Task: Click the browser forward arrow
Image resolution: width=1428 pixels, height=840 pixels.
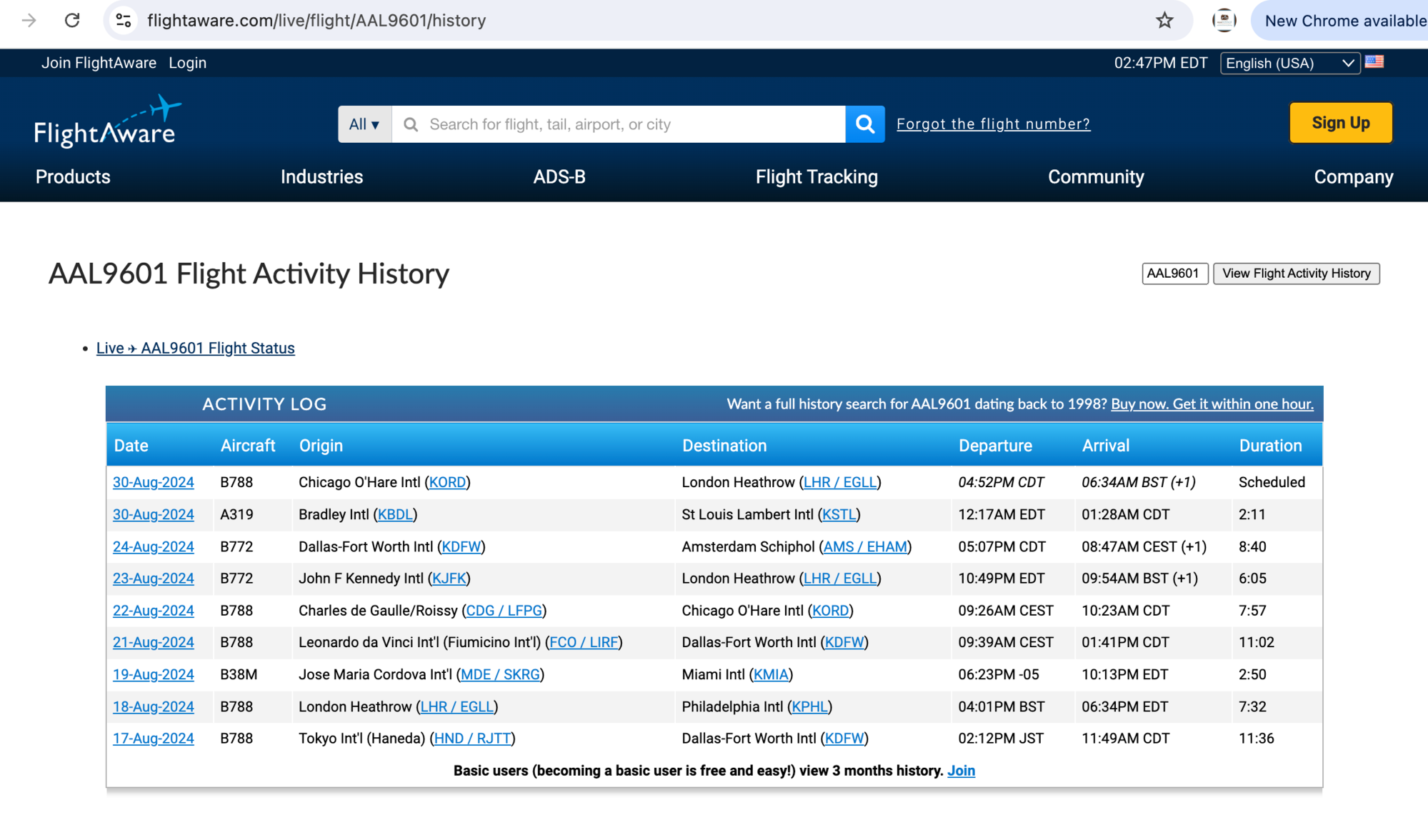Action: coord(29,21)
